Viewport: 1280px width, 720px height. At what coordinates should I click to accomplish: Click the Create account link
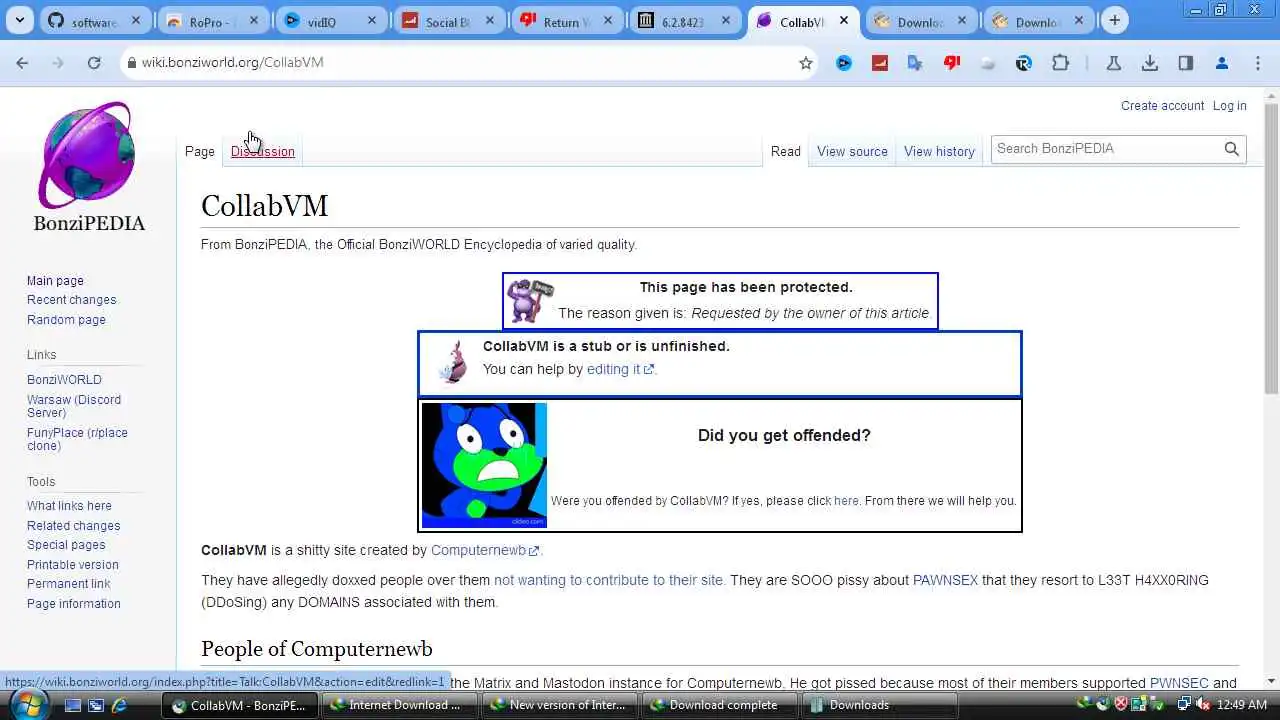tap(1162, 106)
